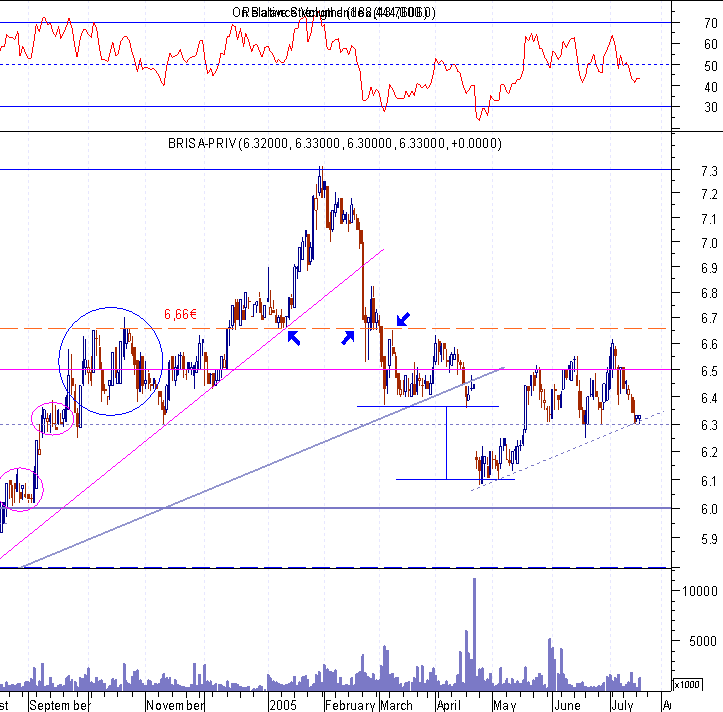Click the November label on the time axis

click(175, 705)
